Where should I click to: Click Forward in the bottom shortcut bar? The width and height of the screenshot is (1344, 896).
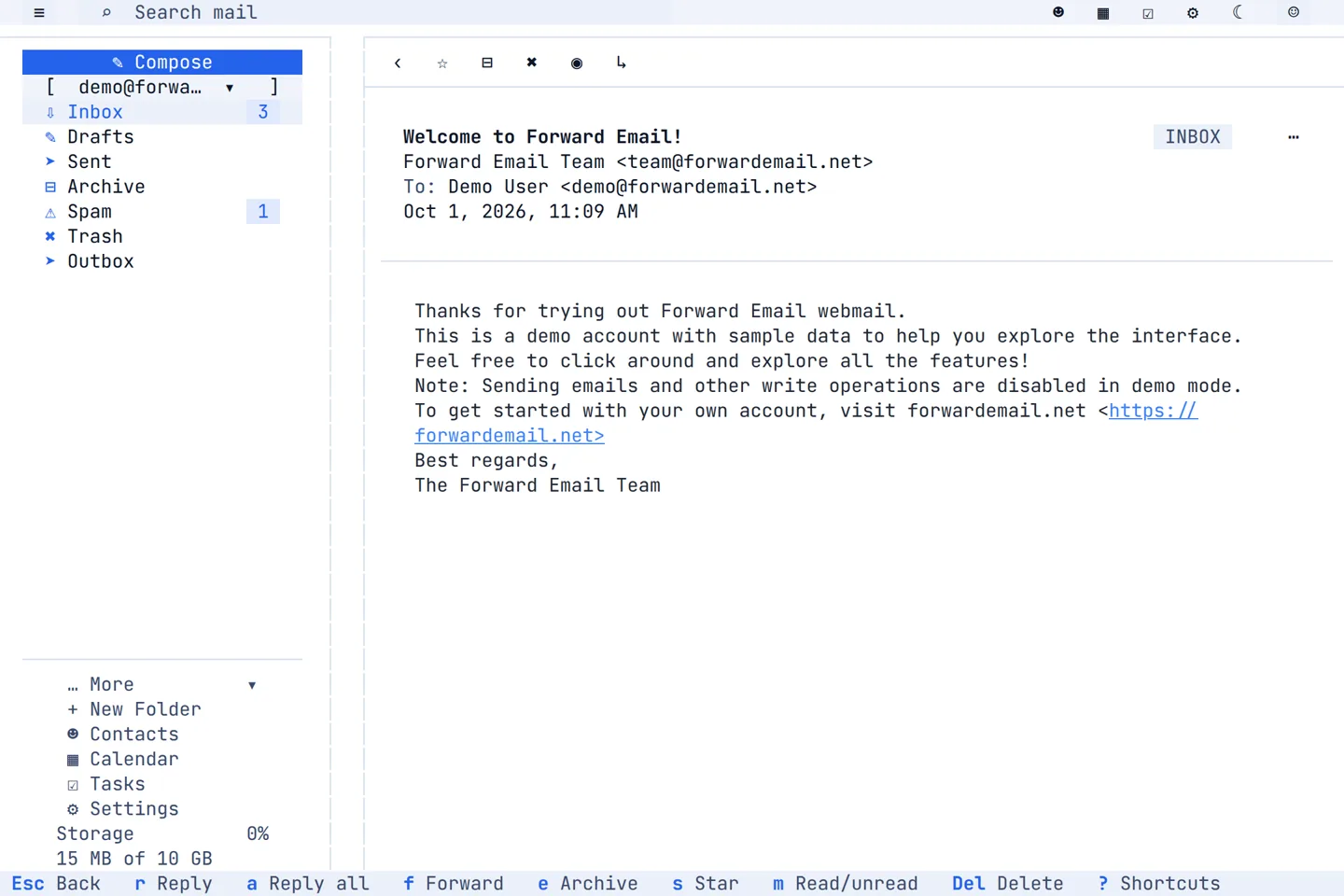[x=454, y=884]
